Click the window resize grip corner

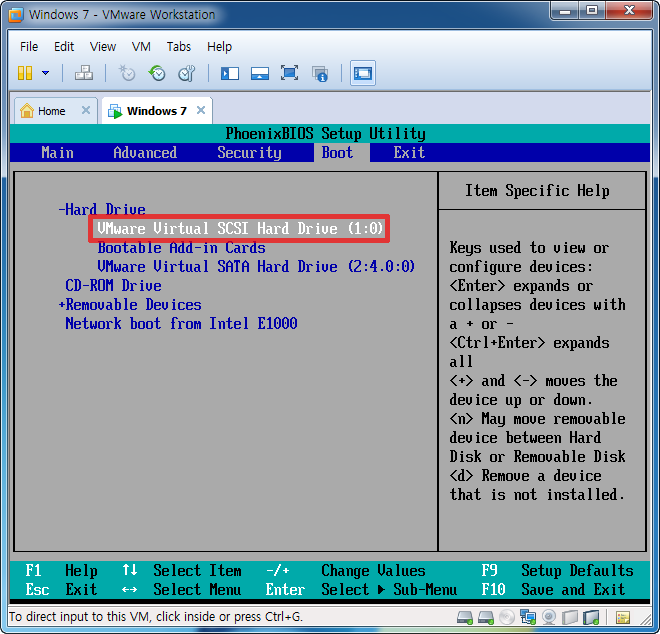tap(645, 619)
